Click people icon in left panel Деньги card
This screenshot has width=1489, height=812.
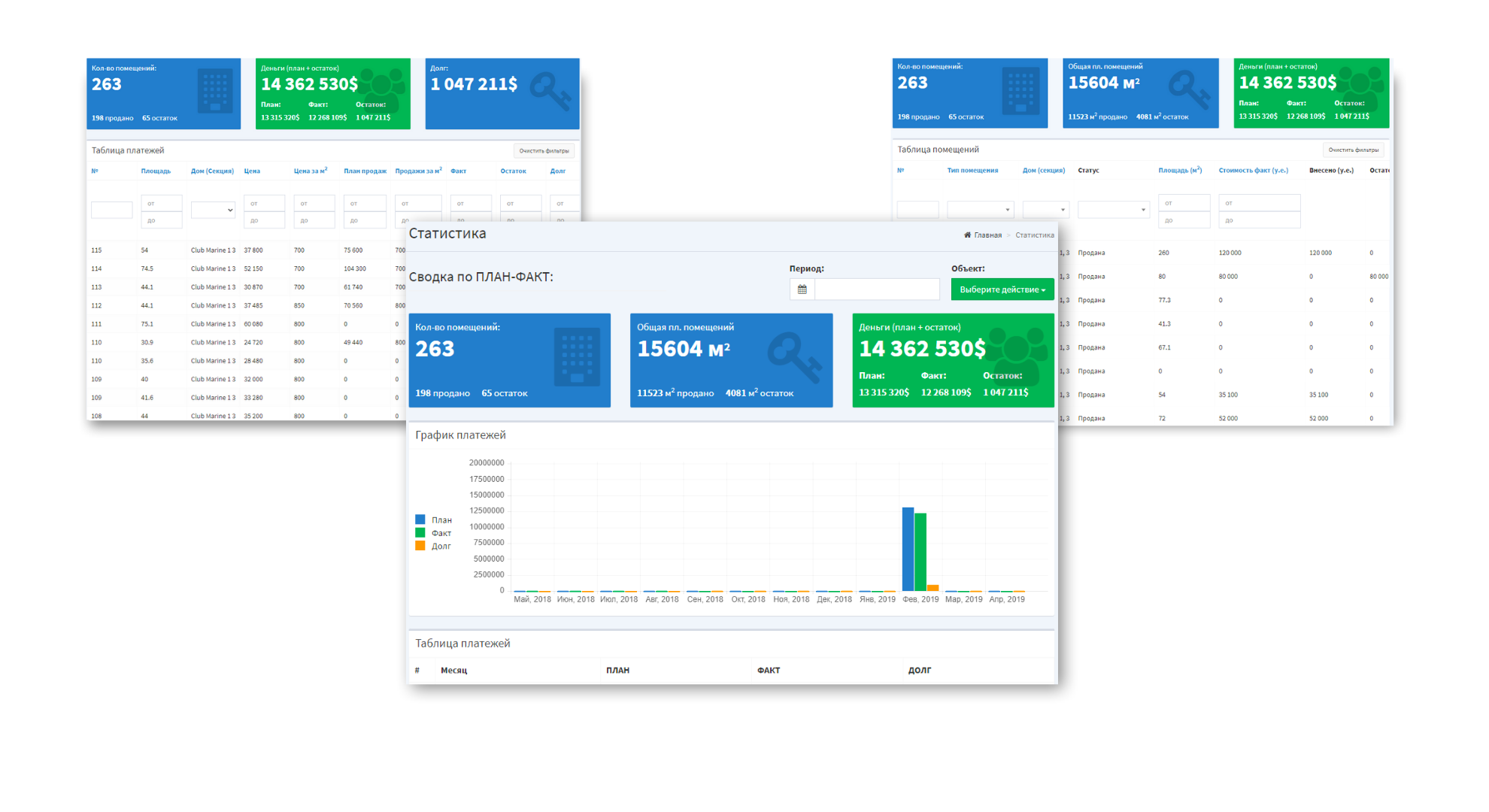point(382,90)
